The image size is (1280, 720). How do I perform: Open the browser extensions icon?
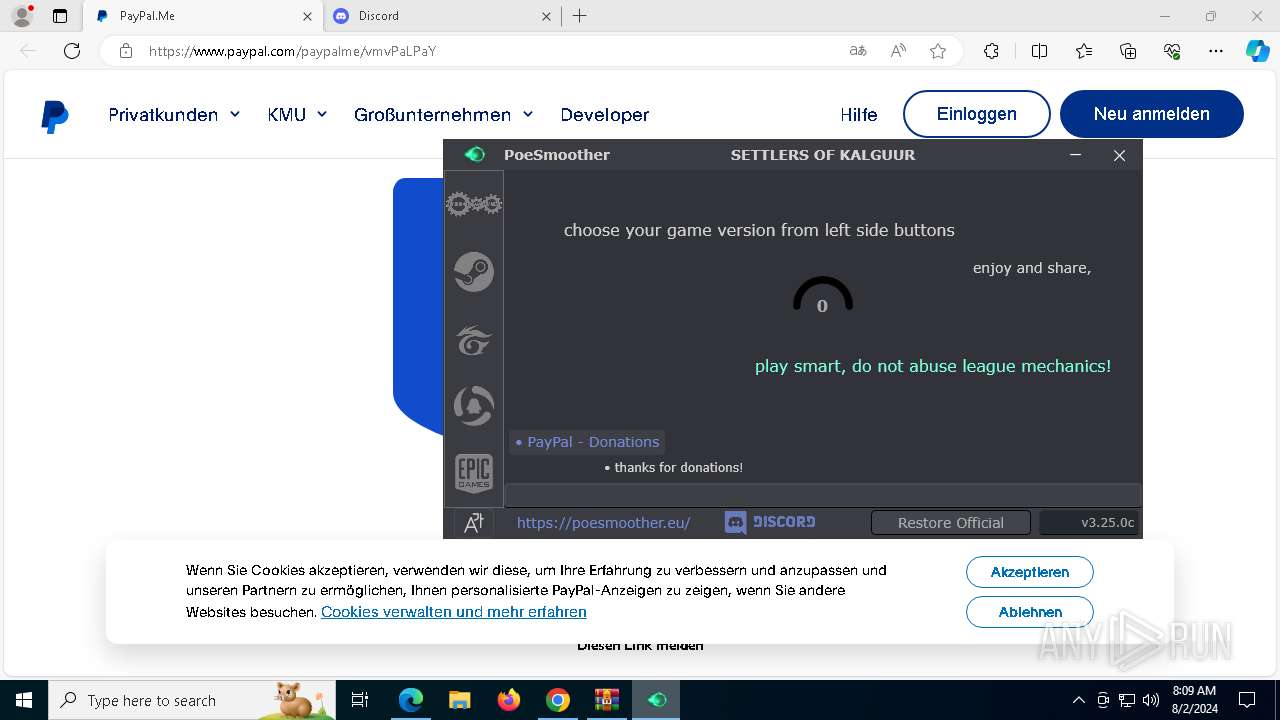click(991, 51)
